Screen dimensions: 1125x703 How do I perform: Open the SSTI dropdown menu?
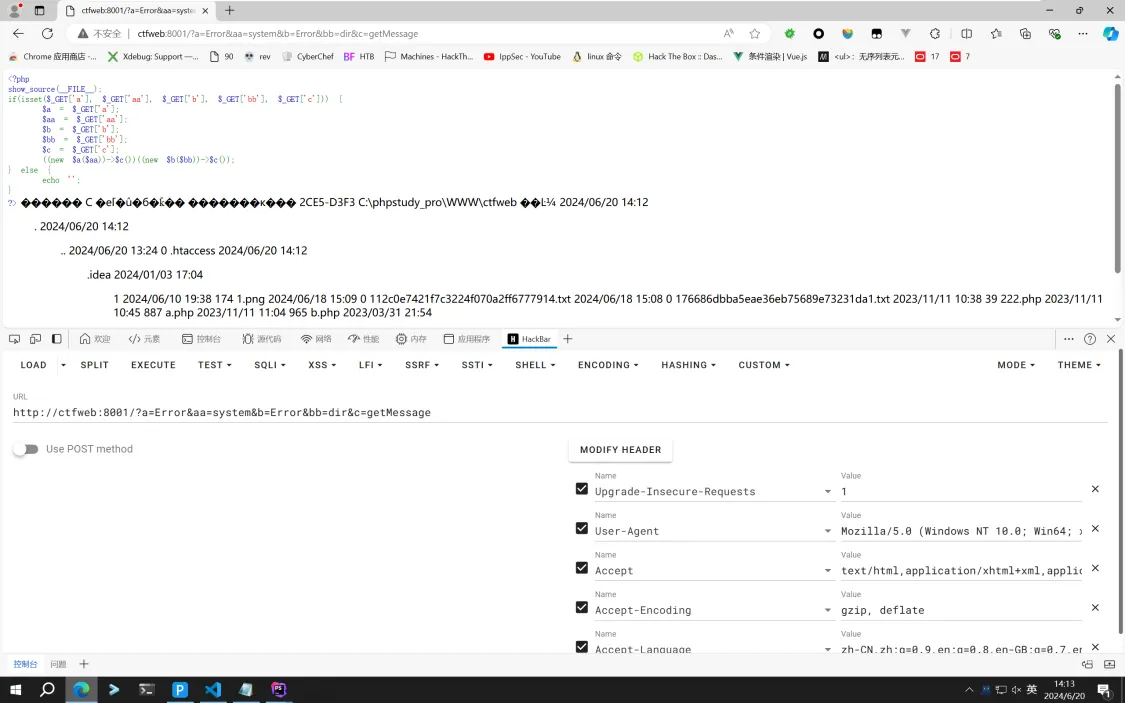click(477, 365)
